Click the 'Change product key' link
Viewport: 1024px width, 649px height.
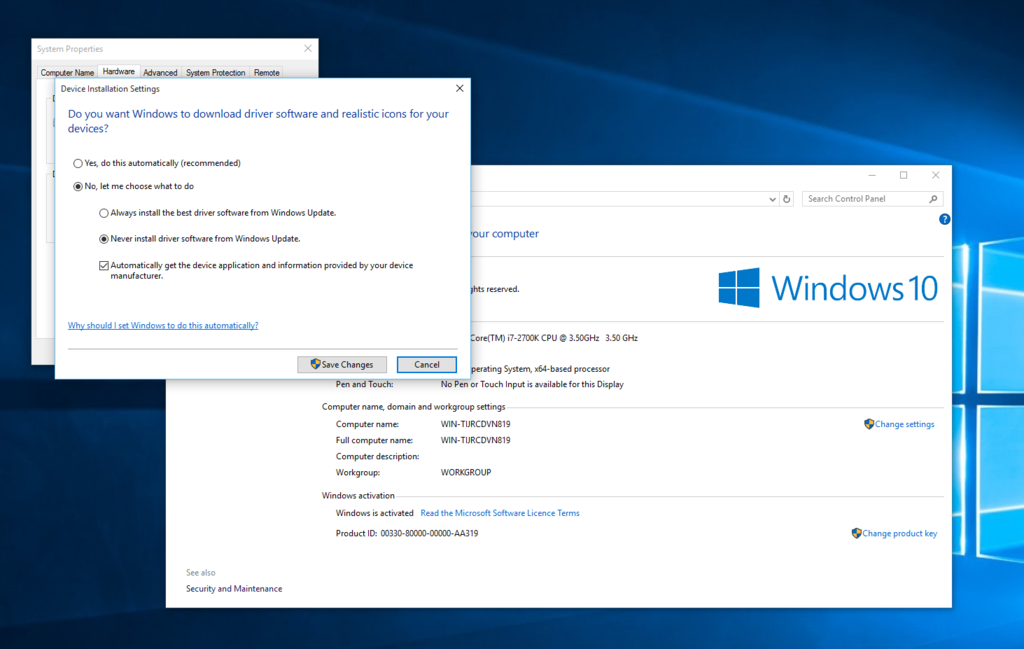(894, 533)
